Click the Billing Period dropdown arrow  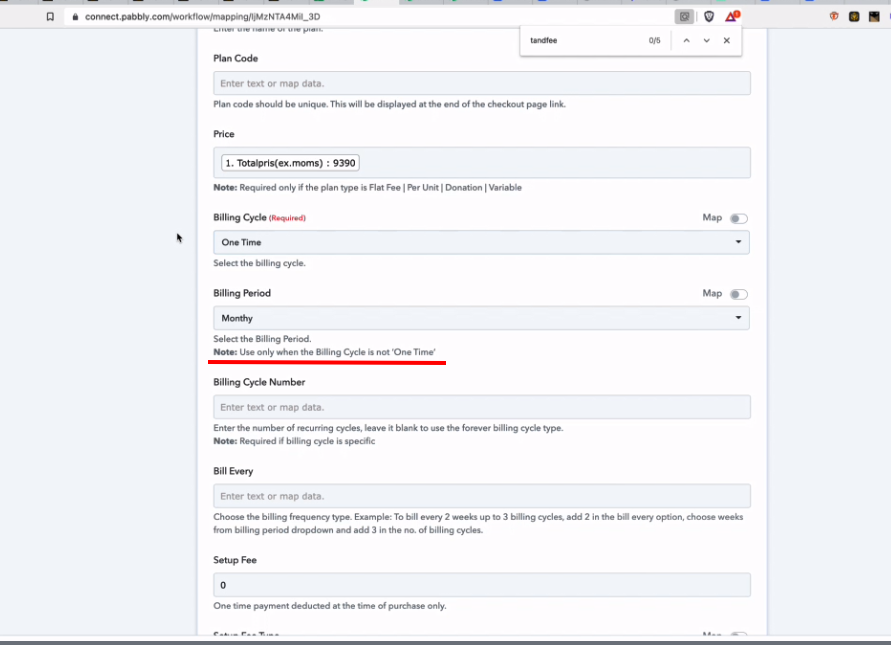tap(739, 318)
